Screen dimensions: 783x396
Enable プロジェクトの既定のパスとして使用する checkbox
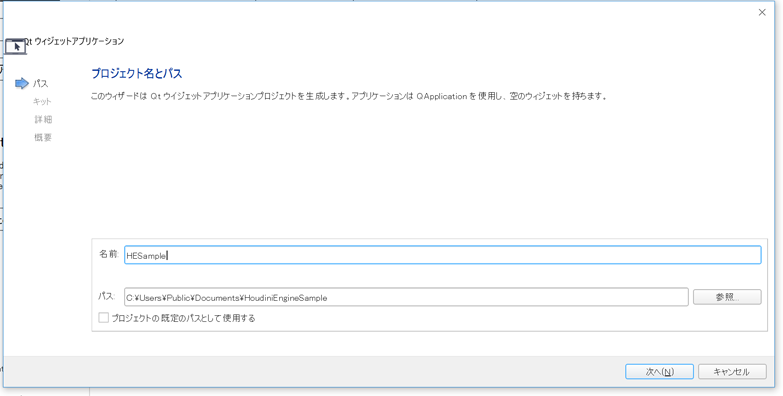(x=103, y=318)
